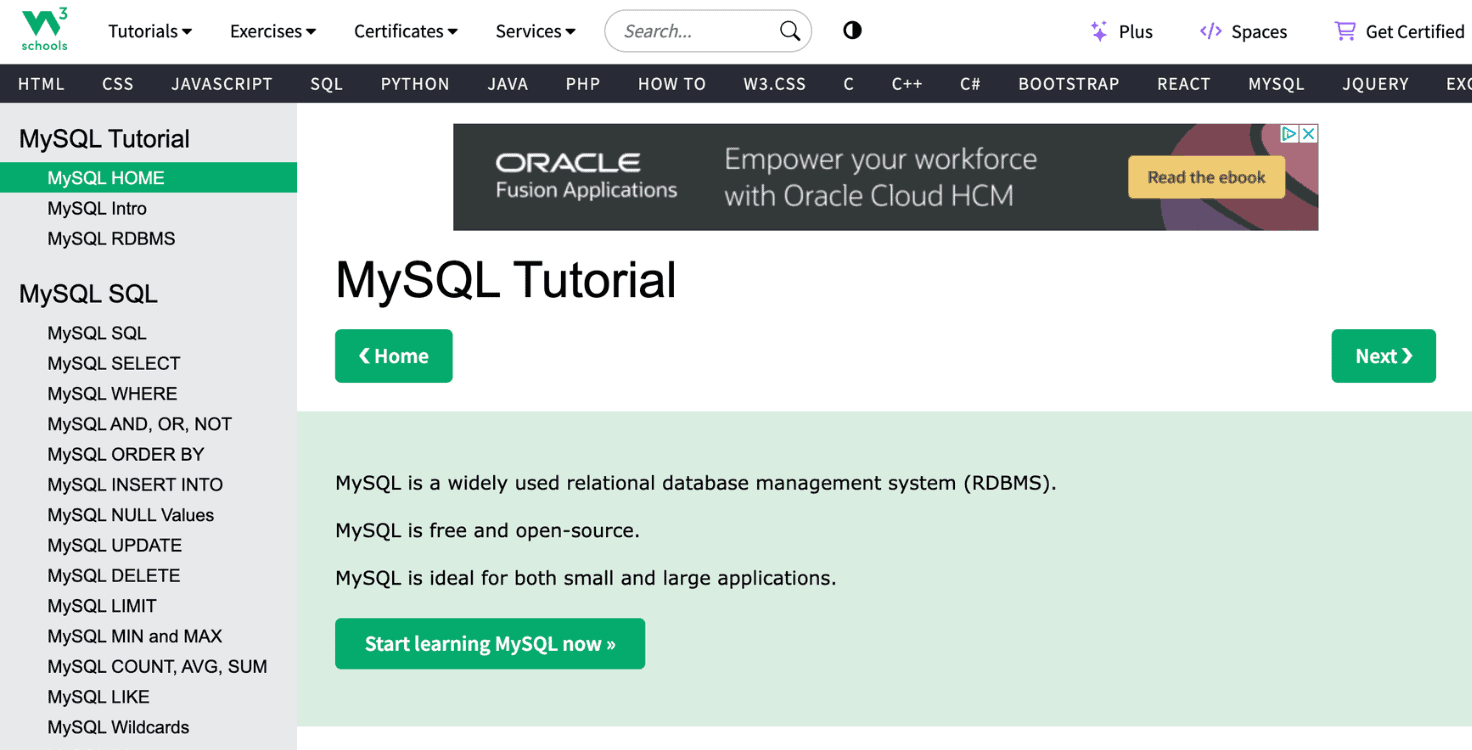Open the Spaces code icon

click(x=1210, y=31)
